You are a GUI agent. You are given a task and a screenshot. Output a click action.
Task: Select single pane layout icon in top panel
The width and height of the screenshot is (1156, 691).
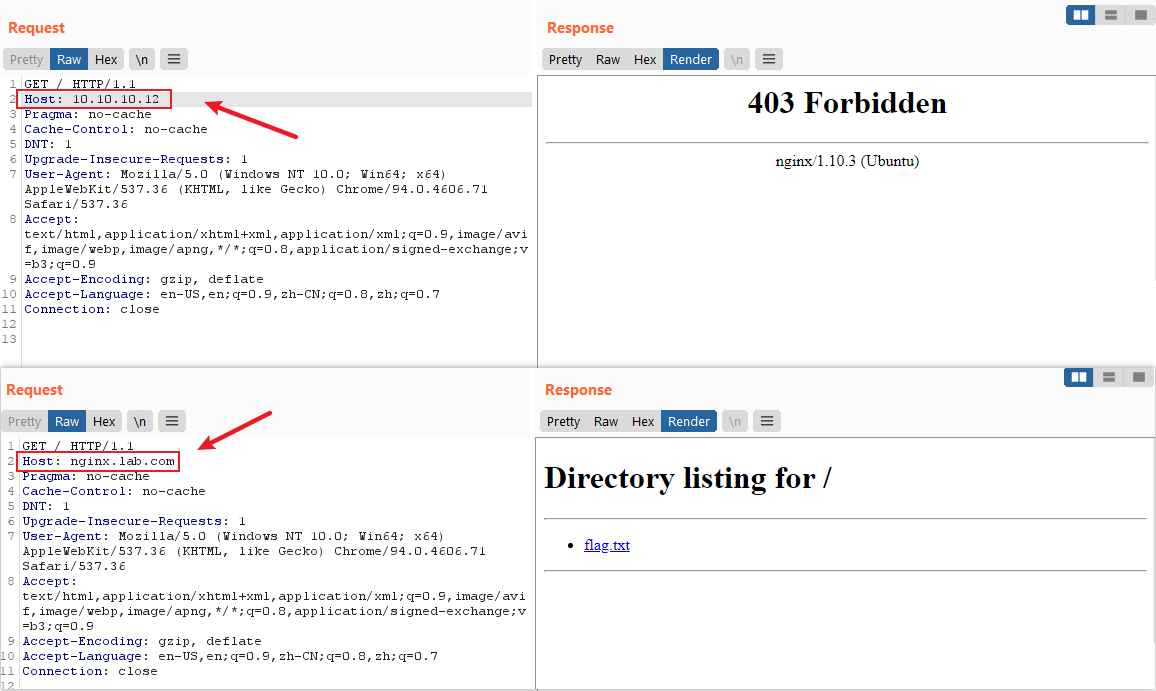tap(1141, 15)
